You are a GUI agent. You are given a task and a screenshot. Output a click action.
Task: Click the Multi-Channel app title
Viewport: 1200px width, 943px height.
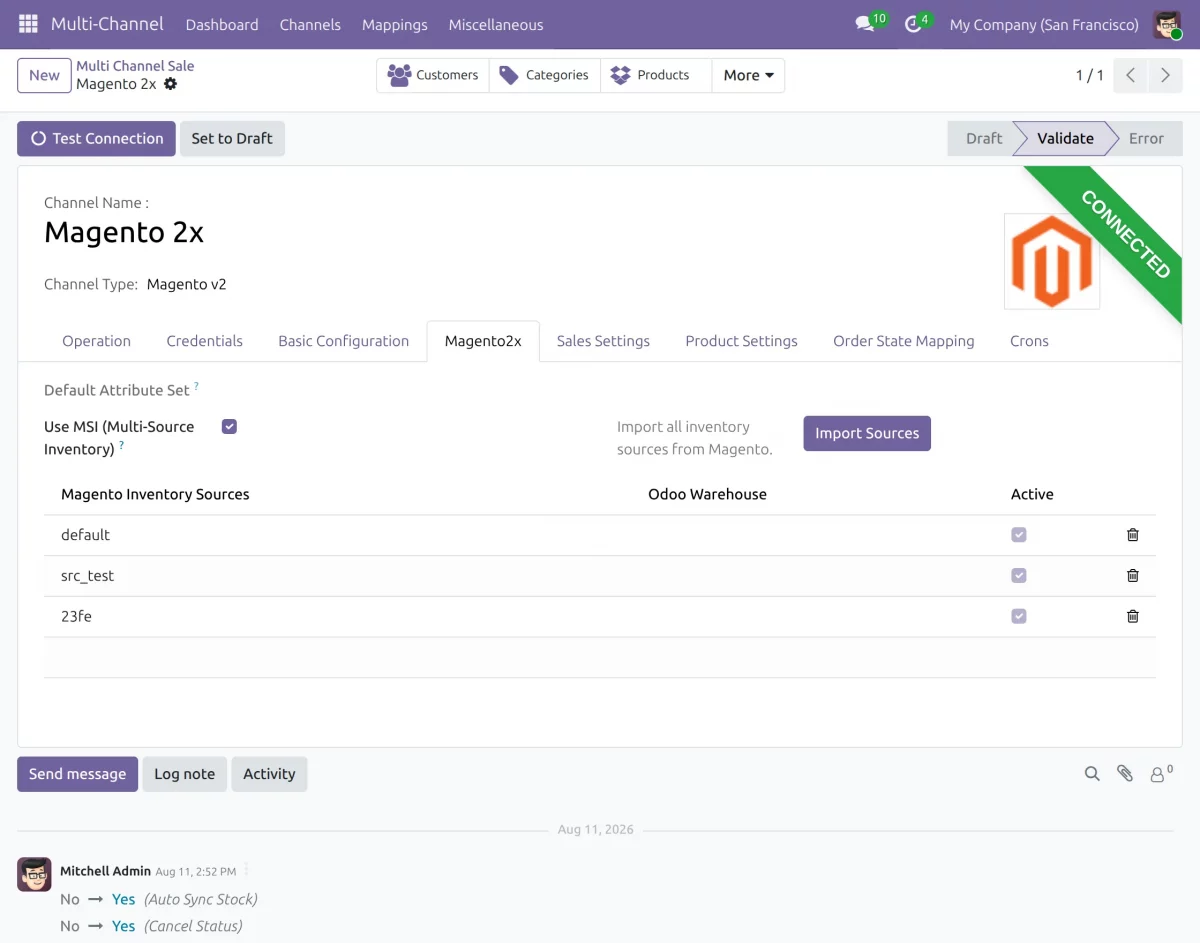click(108, 24)
